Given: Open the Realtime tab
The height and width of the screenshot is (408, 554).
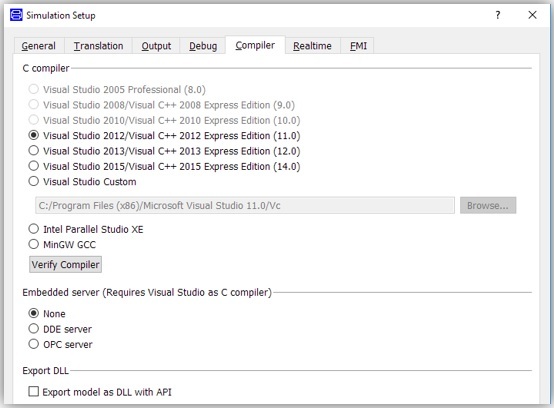Looking at the screenshot, I should pos(312,46).
